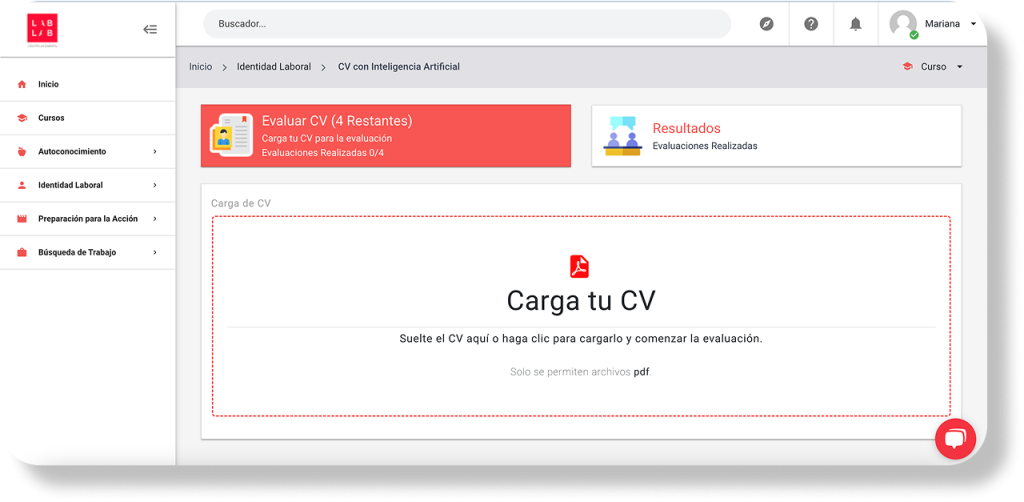The image size is (1024, 502).
Task: Open notifications bell icon
Action: coord(855,24)
